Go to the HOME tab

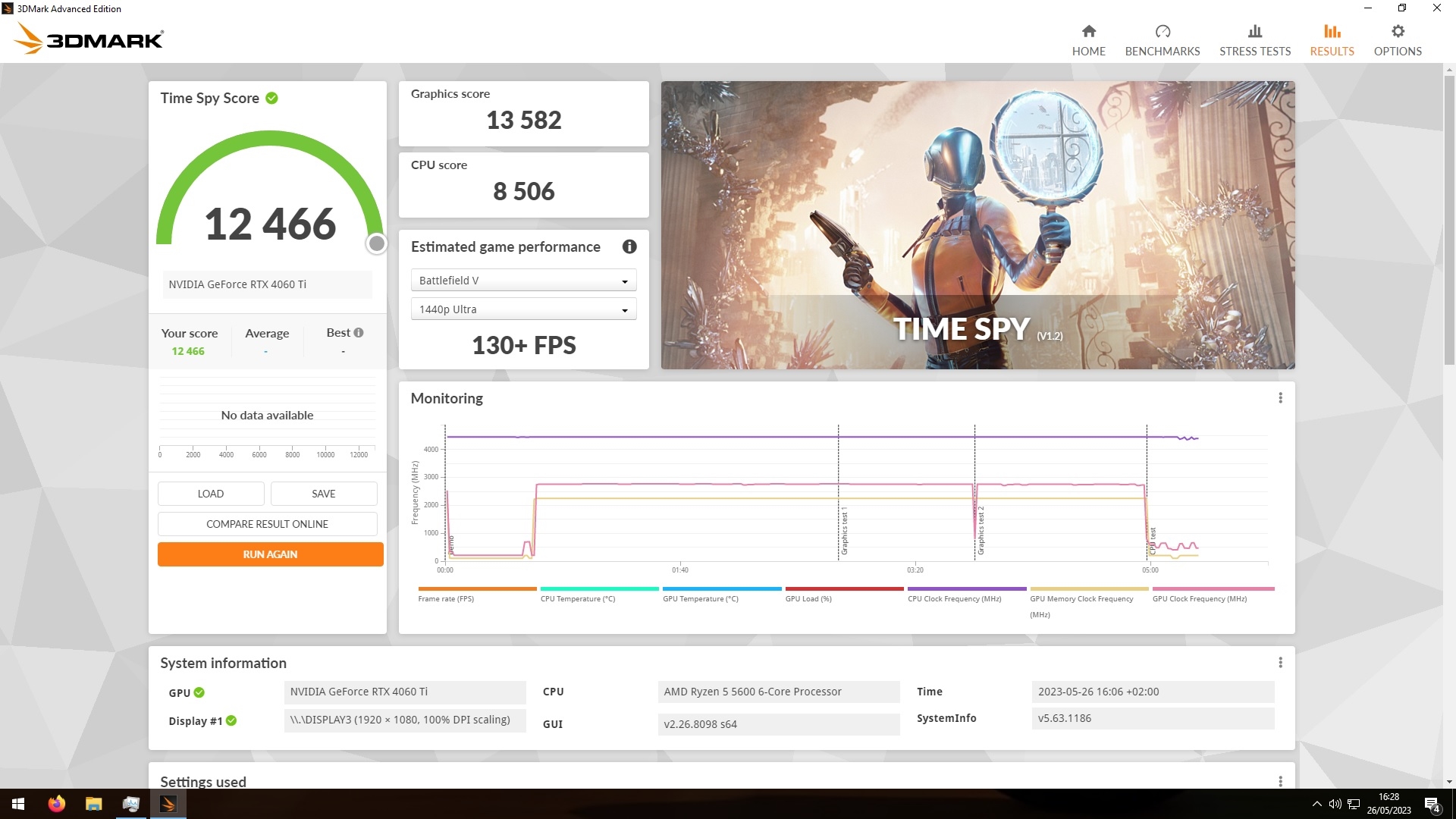click(1088, 40)
